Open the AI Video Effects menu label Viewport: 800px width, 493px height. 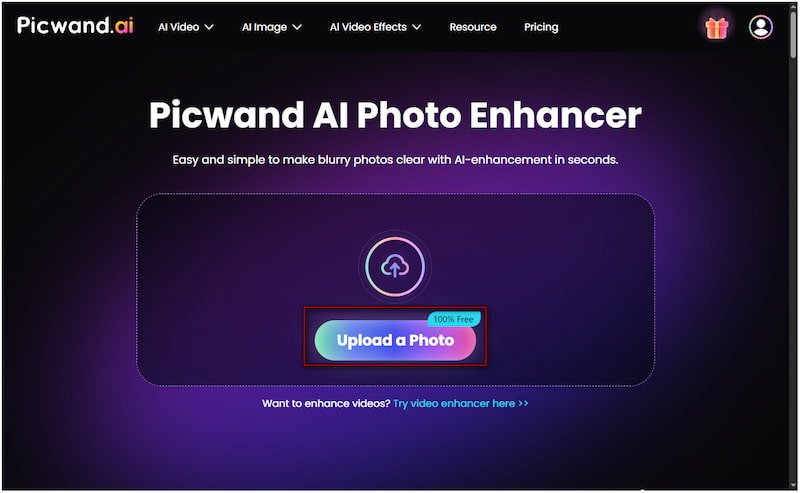point(368,27)
